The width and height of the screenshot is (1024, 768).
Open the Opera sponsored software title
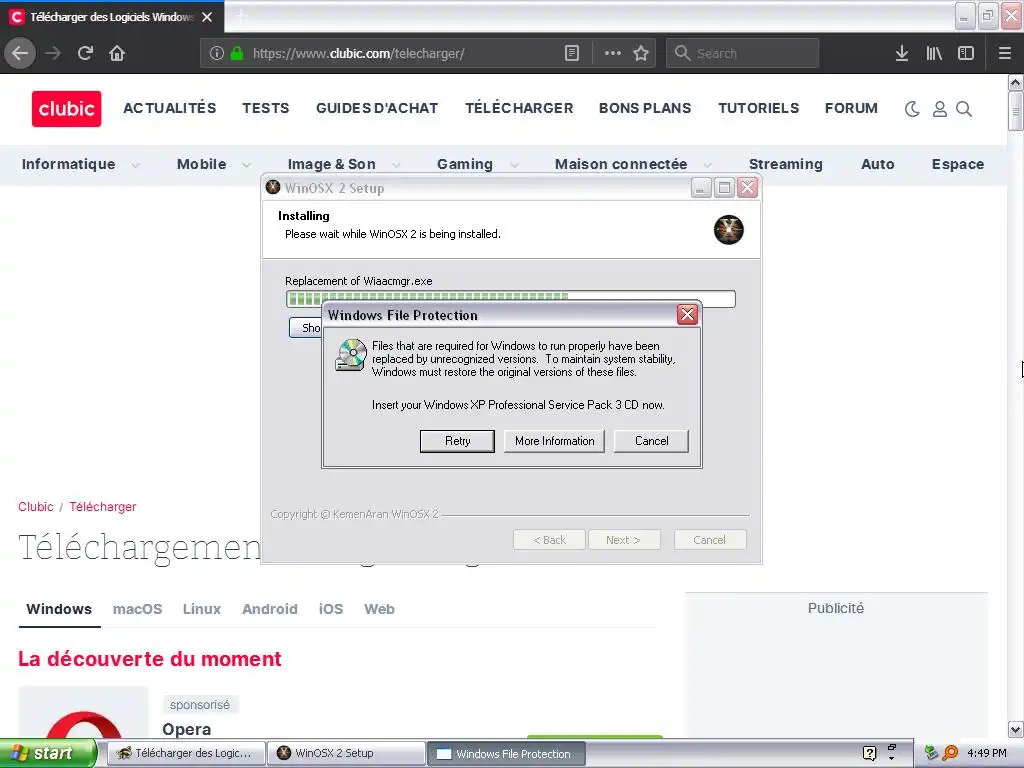pos(186,729)
